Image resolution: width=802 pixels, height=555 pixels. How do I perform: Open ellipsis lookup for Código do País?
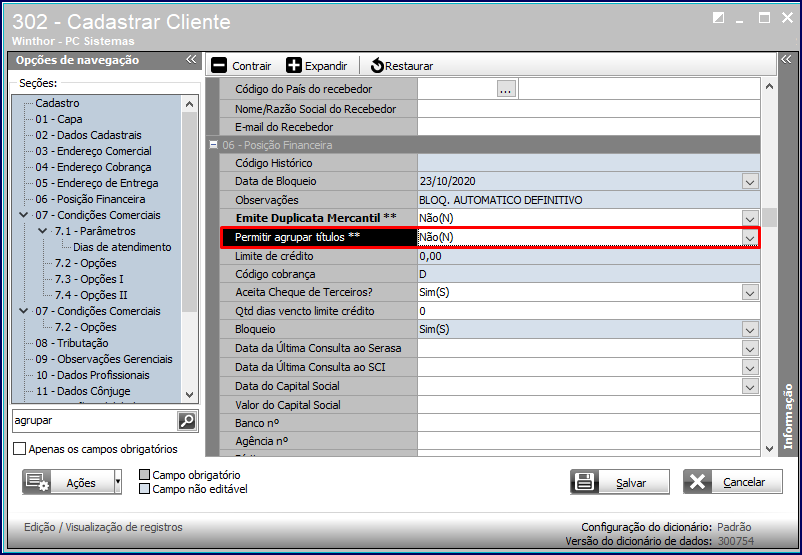tap(506, 88)
